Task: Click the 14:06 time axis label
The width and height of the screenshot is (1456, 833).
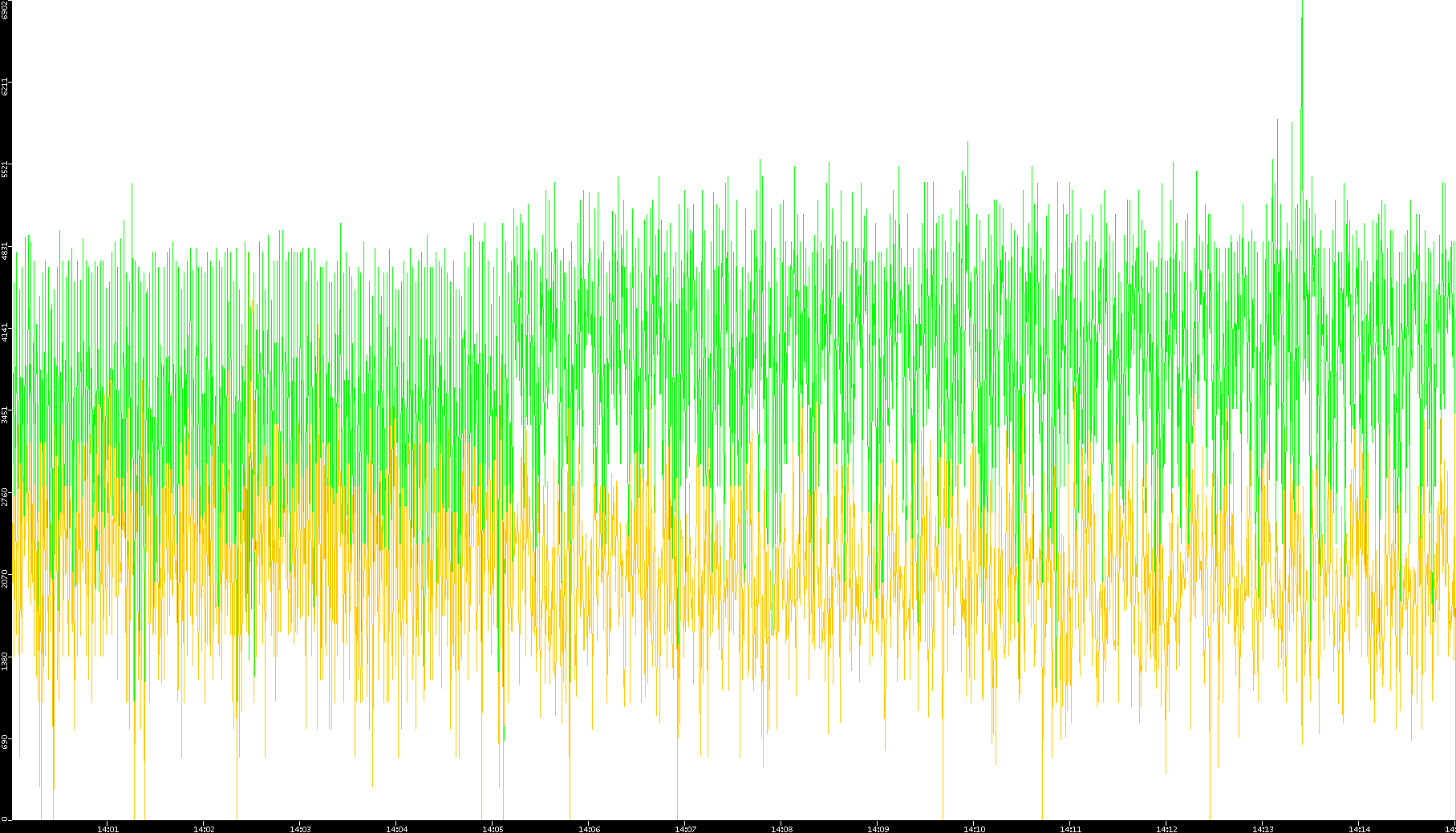Action: [589, 829]
